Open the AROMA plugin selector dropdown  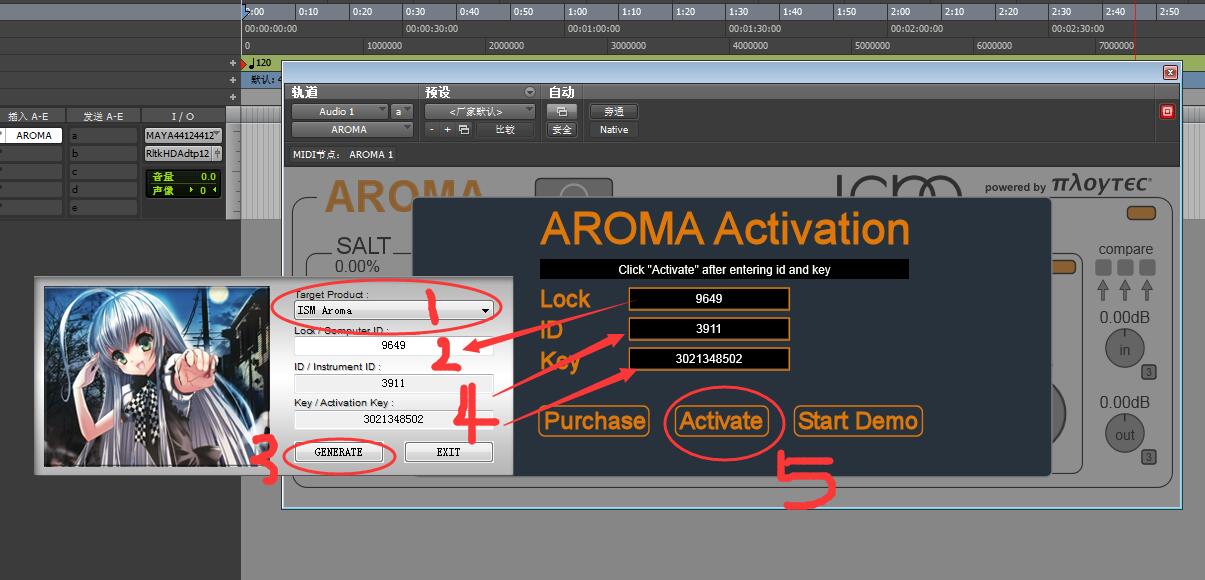tap(352, 130)
